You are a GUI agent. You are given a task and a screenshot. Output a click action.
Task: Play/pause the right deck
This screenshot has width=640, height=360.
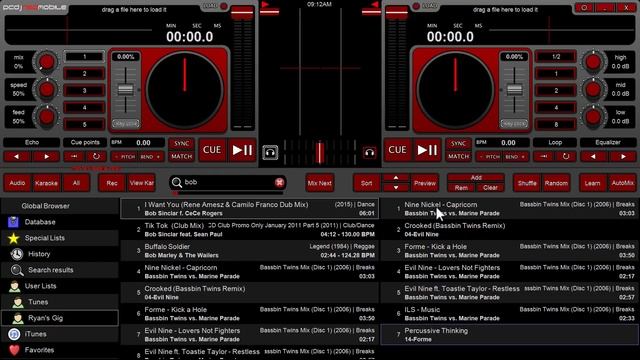(x=427, y=150)
